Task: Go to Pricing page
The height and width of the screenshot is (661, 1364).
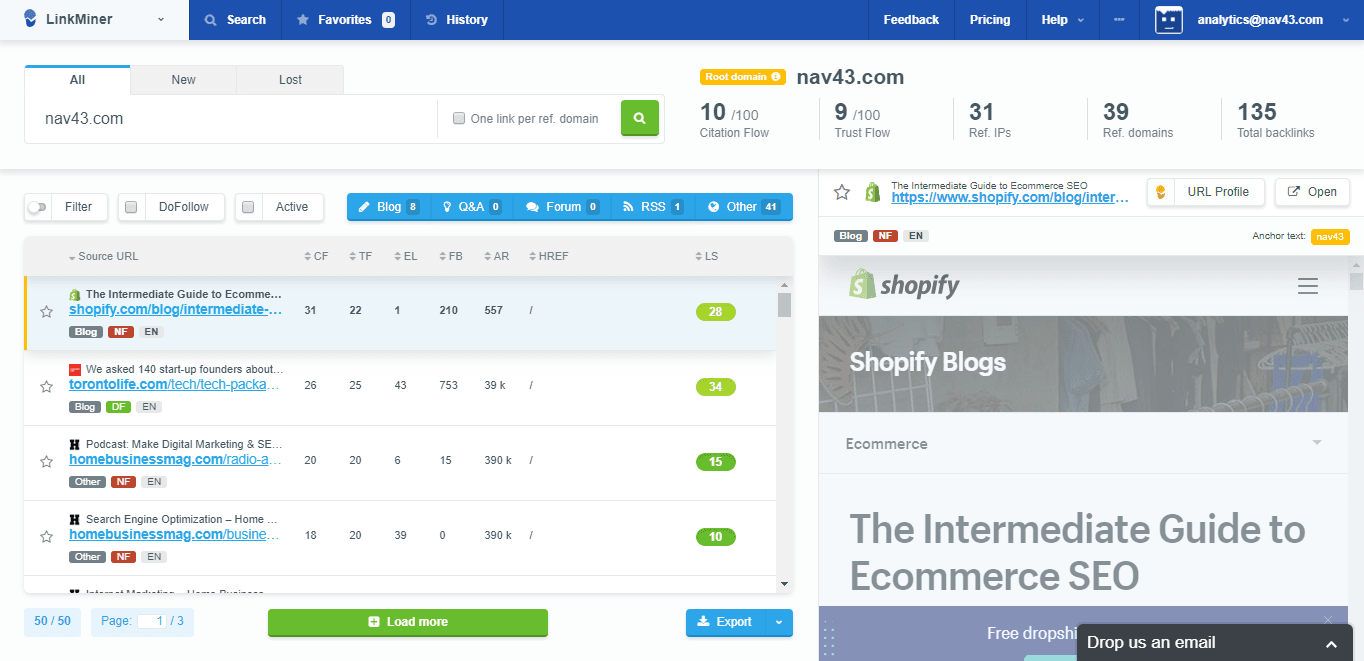Action: click(x=990, y=20)
